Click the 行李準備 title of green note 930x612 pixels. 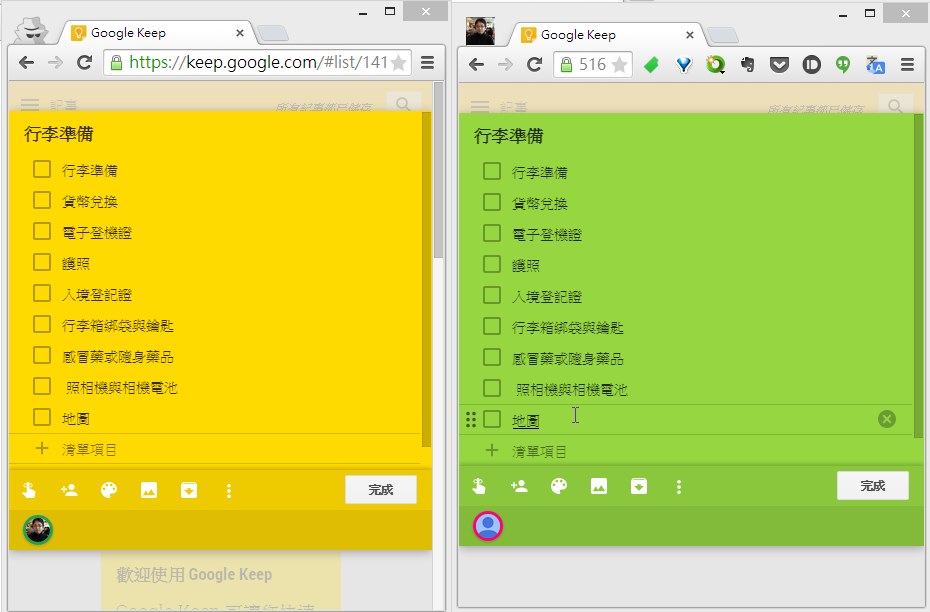[x=509, y=136]
